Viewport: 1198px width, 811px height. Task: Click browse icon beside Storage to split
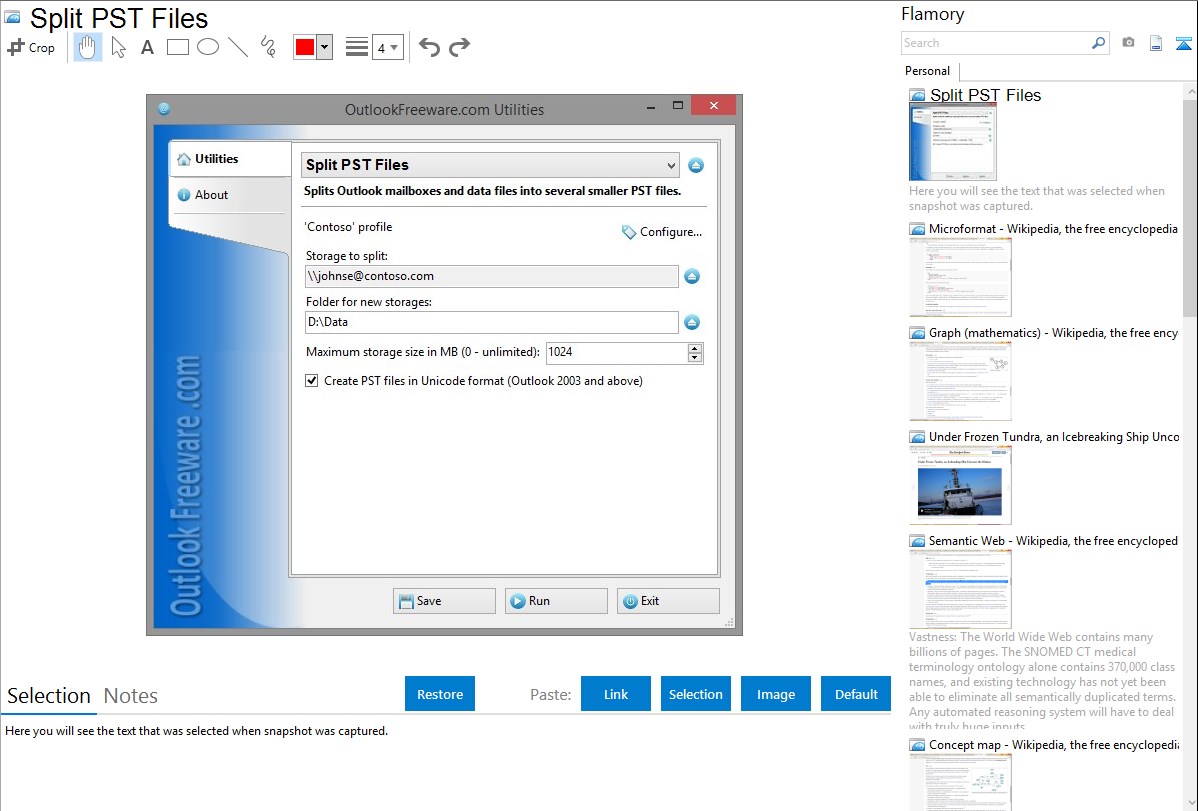point(692,276)
